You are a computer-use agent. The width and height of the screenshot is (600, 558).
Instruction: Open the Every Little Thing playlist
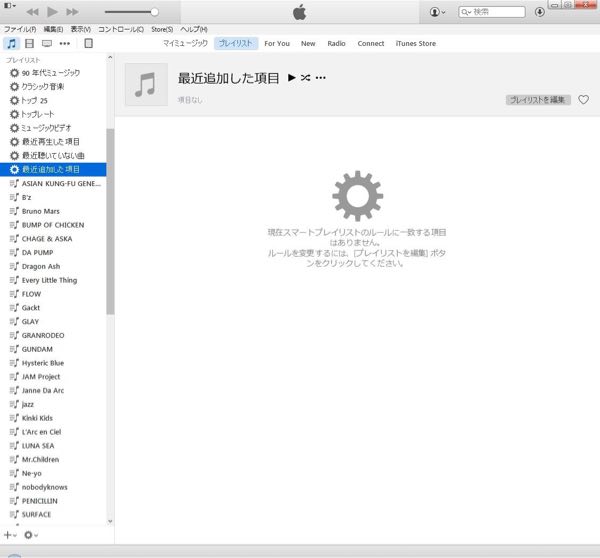[53, 280]
